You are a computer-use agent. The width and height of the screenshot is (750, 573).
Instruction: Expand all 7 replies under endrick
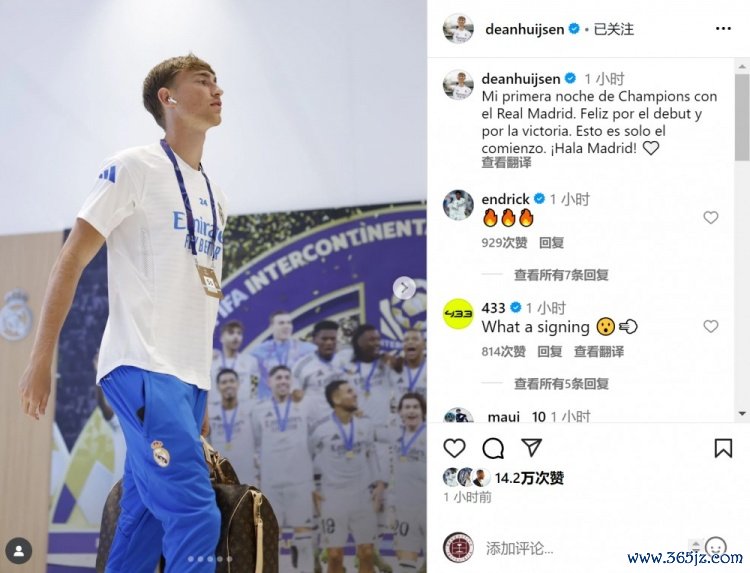[561, 275]
